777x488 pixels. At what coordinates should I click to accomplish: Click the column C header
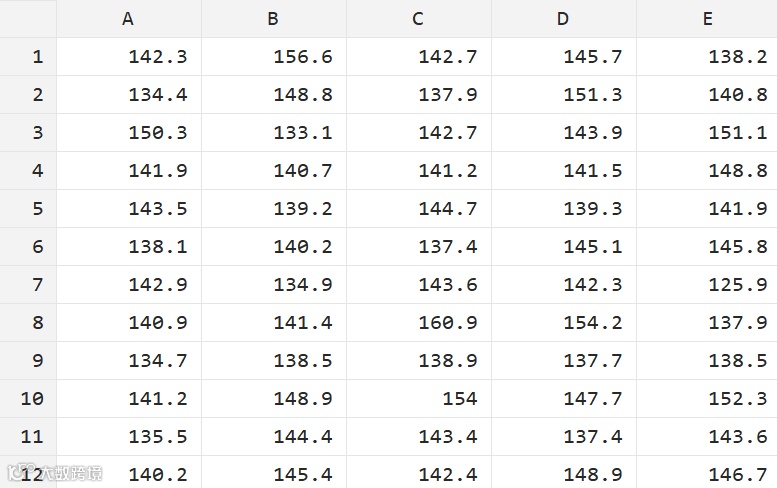click(x=418, y=19)
